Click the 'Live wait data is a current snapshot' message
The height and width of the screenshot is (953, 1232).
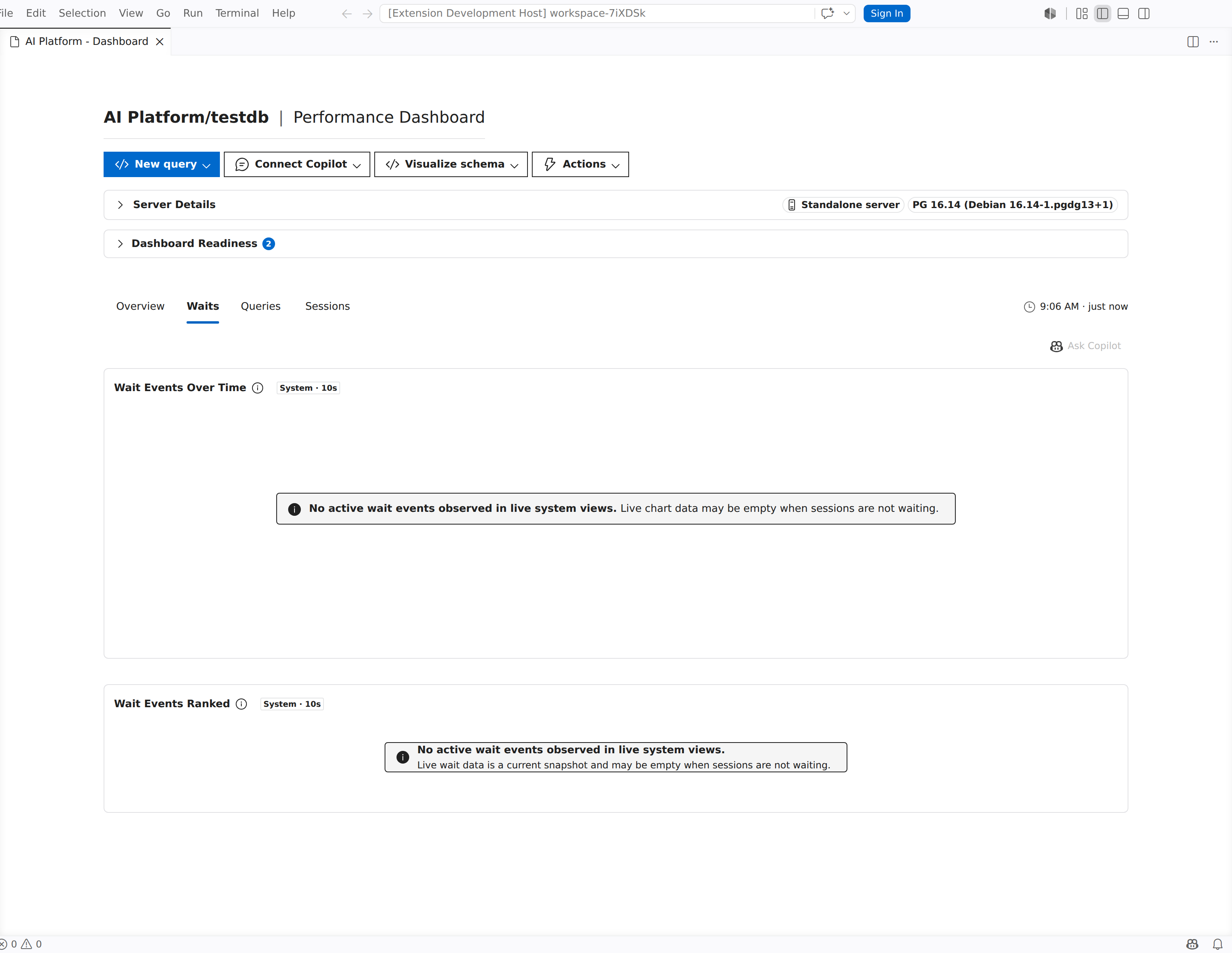pos(623,765)
